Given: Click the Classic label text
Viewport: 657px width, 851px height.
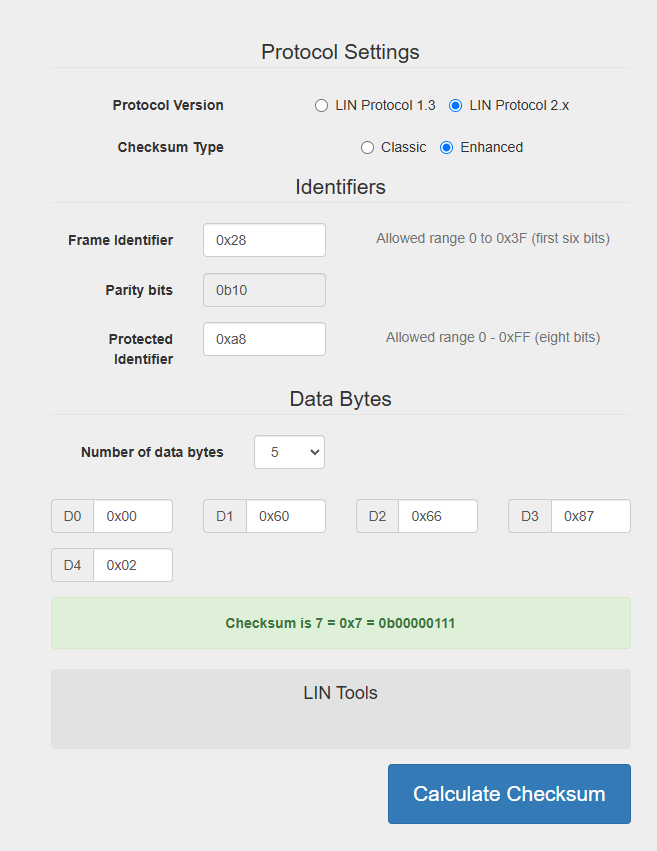Looking at the screenshot, I should (x=404, y=147).
